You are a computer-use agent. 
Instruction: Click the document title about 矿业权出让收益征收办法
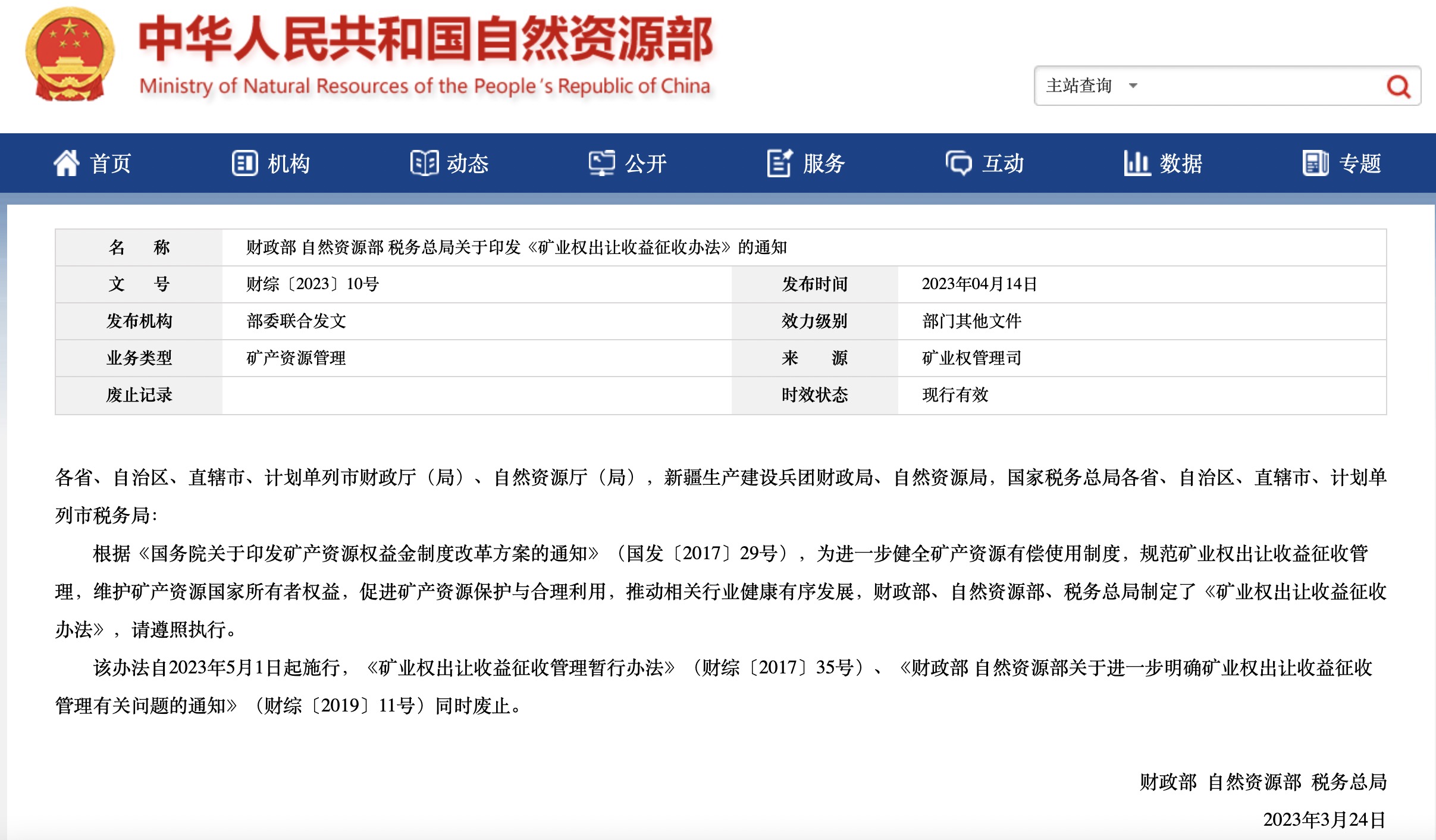516,247
